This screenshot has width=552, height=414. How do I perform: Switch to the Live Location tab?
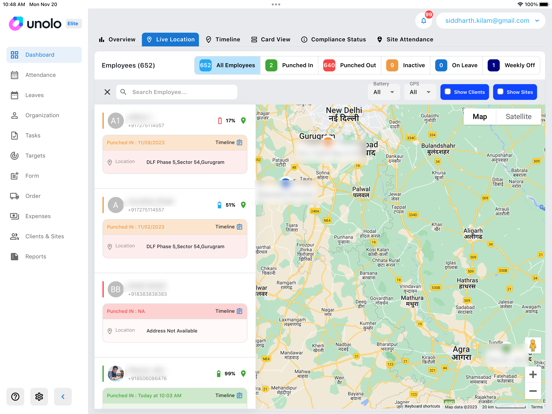(x=170, y=39)
